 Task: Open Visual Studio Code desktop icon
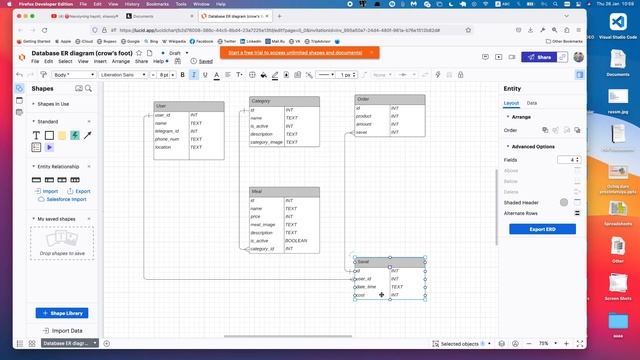tap(618, 25)
